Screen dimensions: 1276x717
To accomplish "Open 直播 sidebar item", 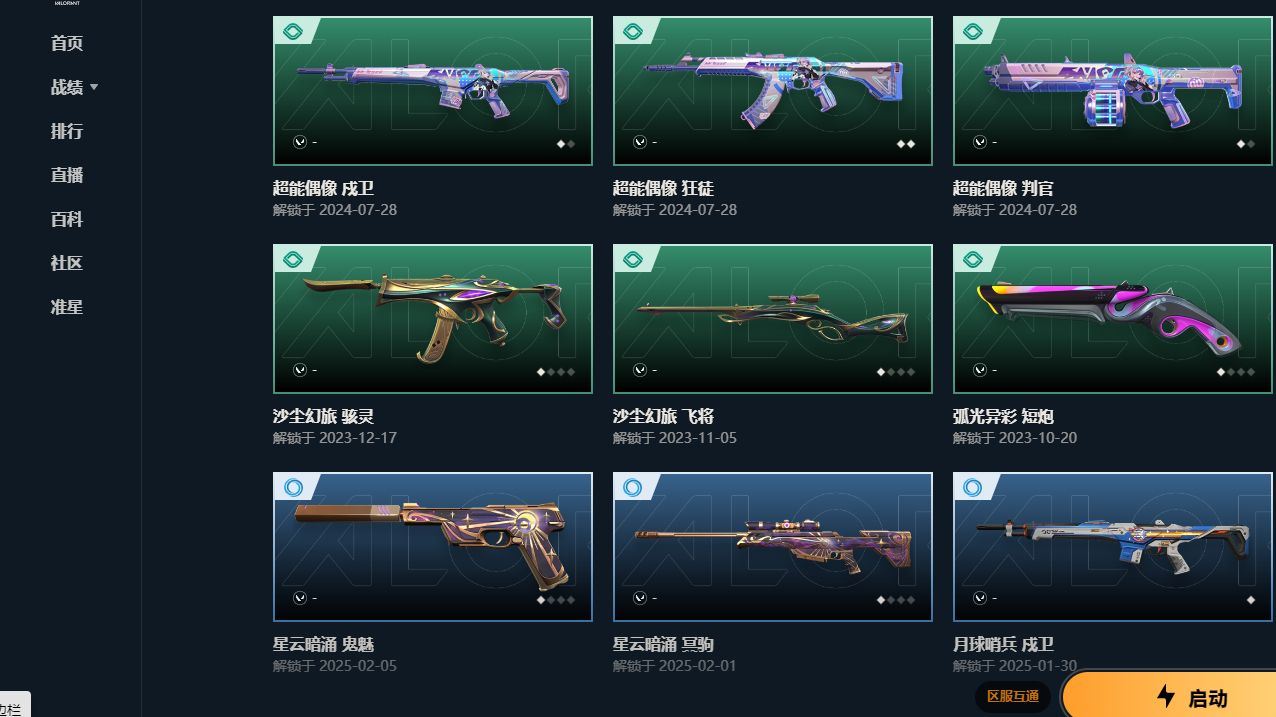I will tap(67, 175).
